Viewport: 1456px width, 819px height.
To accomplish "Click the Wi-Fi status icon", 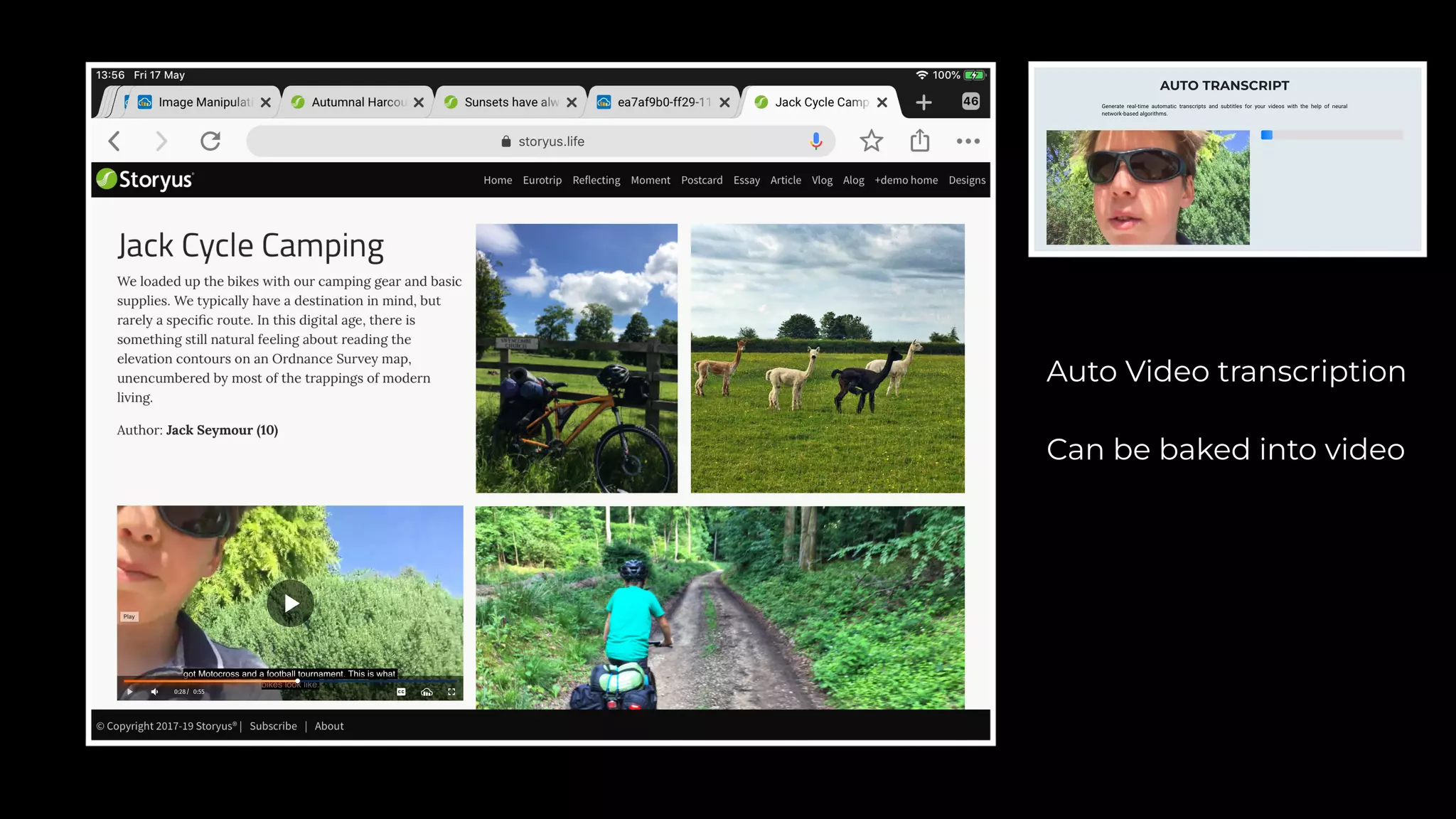I will click(x=921, y=75).
